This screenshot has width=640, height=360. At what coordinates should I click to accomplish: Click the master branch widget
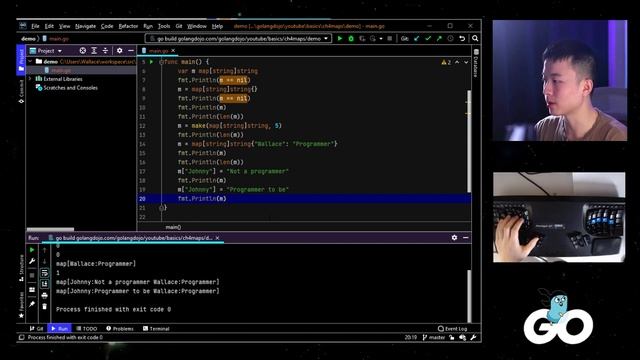(433, 338)
